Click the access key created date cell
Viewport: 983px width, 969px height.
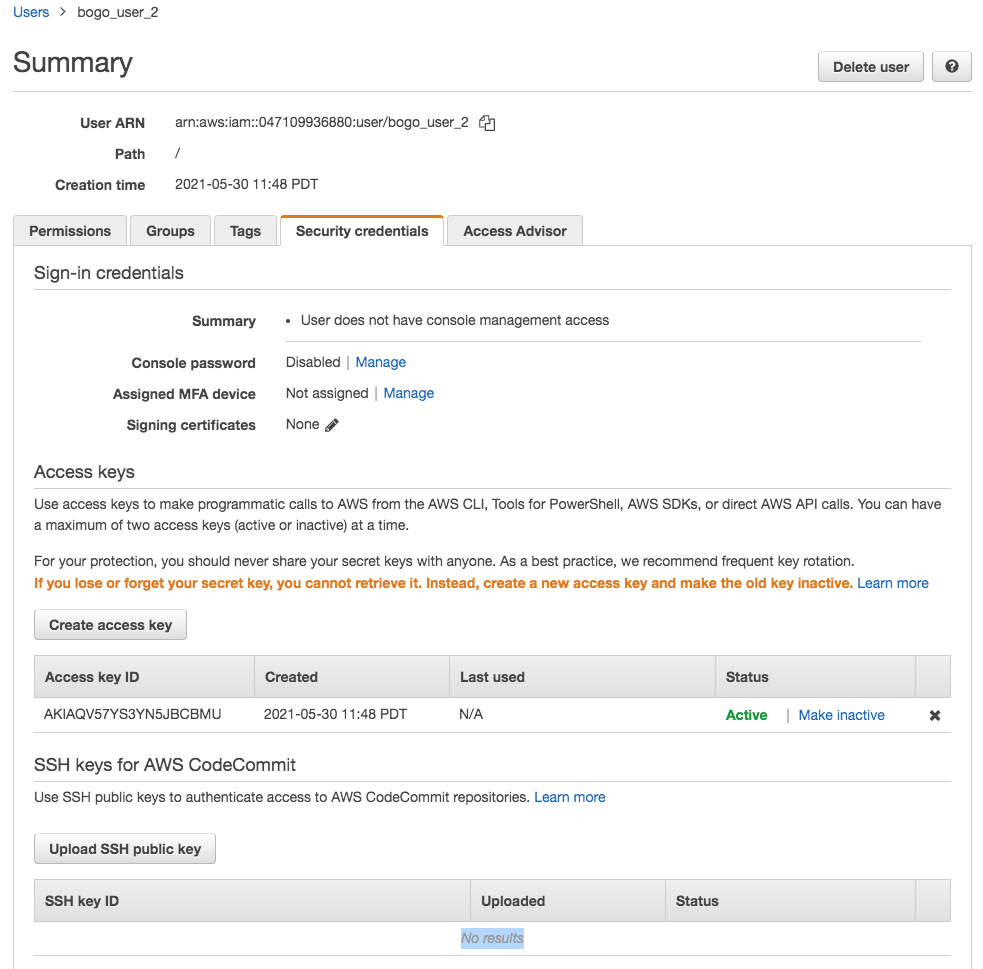335,715
